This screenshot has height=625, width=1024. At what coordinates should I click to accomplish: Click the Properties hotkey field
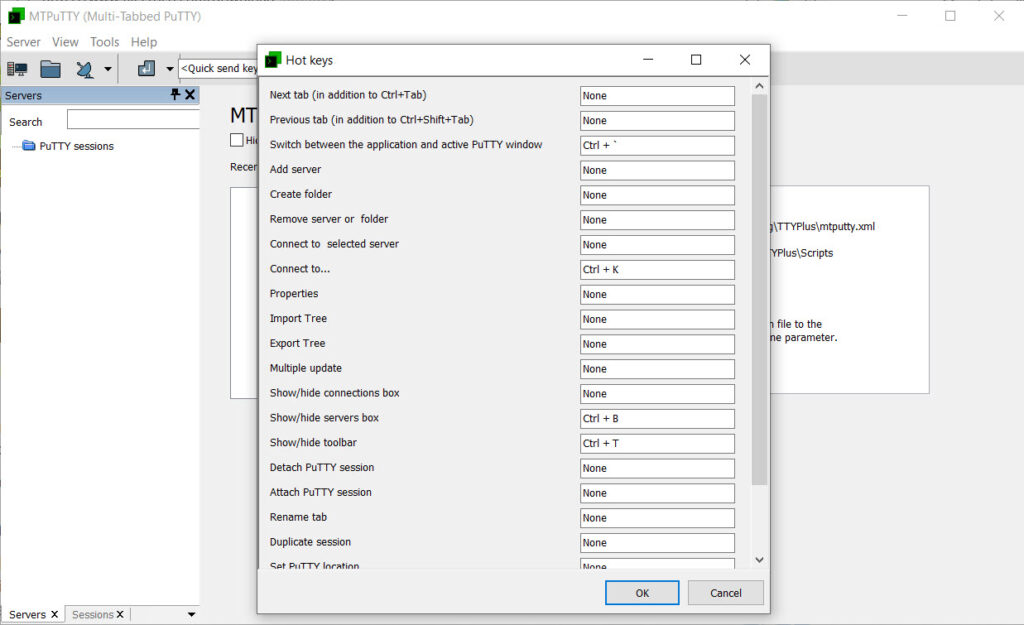point(657,295)
